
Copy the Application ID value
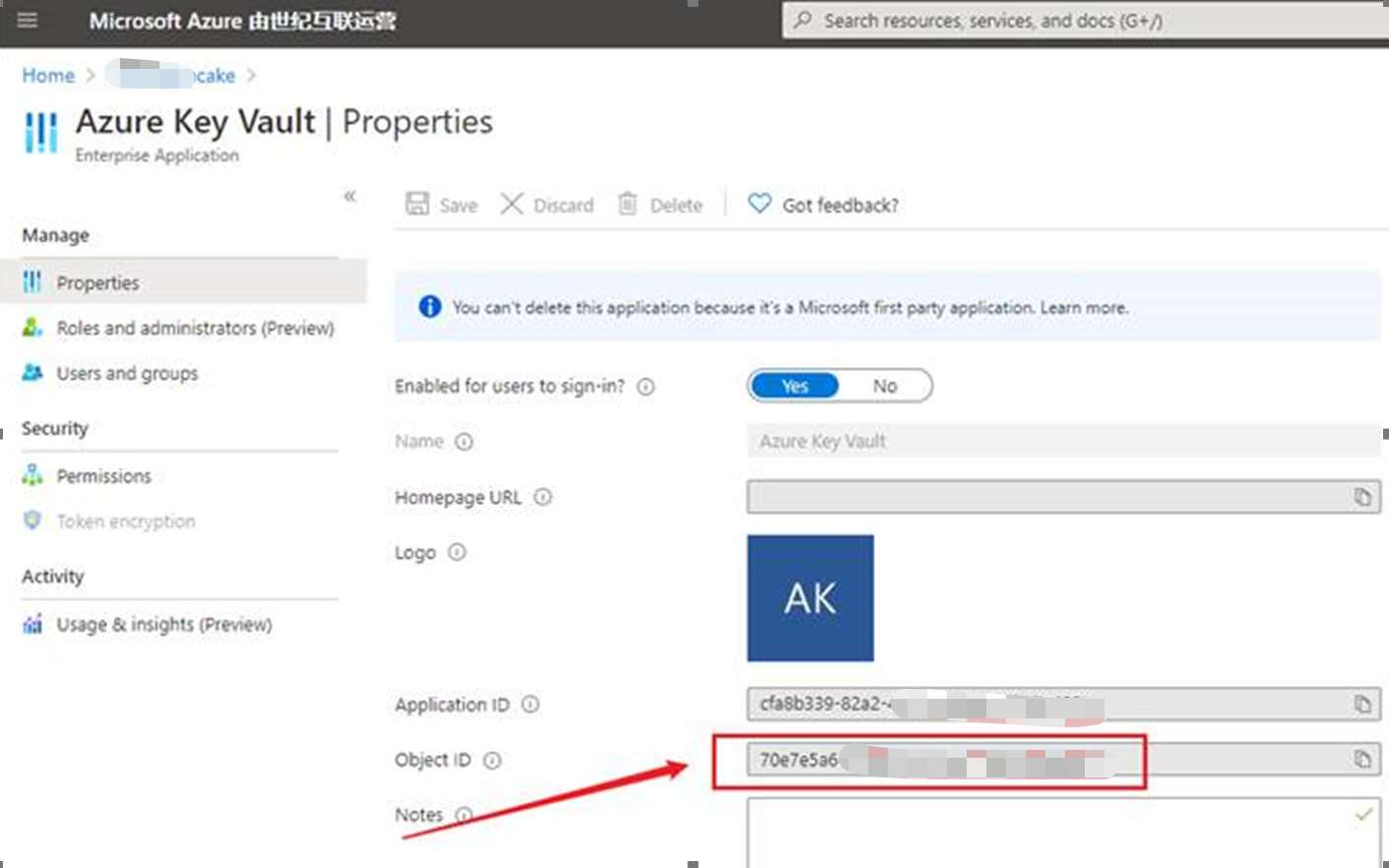click(1362, 704)
